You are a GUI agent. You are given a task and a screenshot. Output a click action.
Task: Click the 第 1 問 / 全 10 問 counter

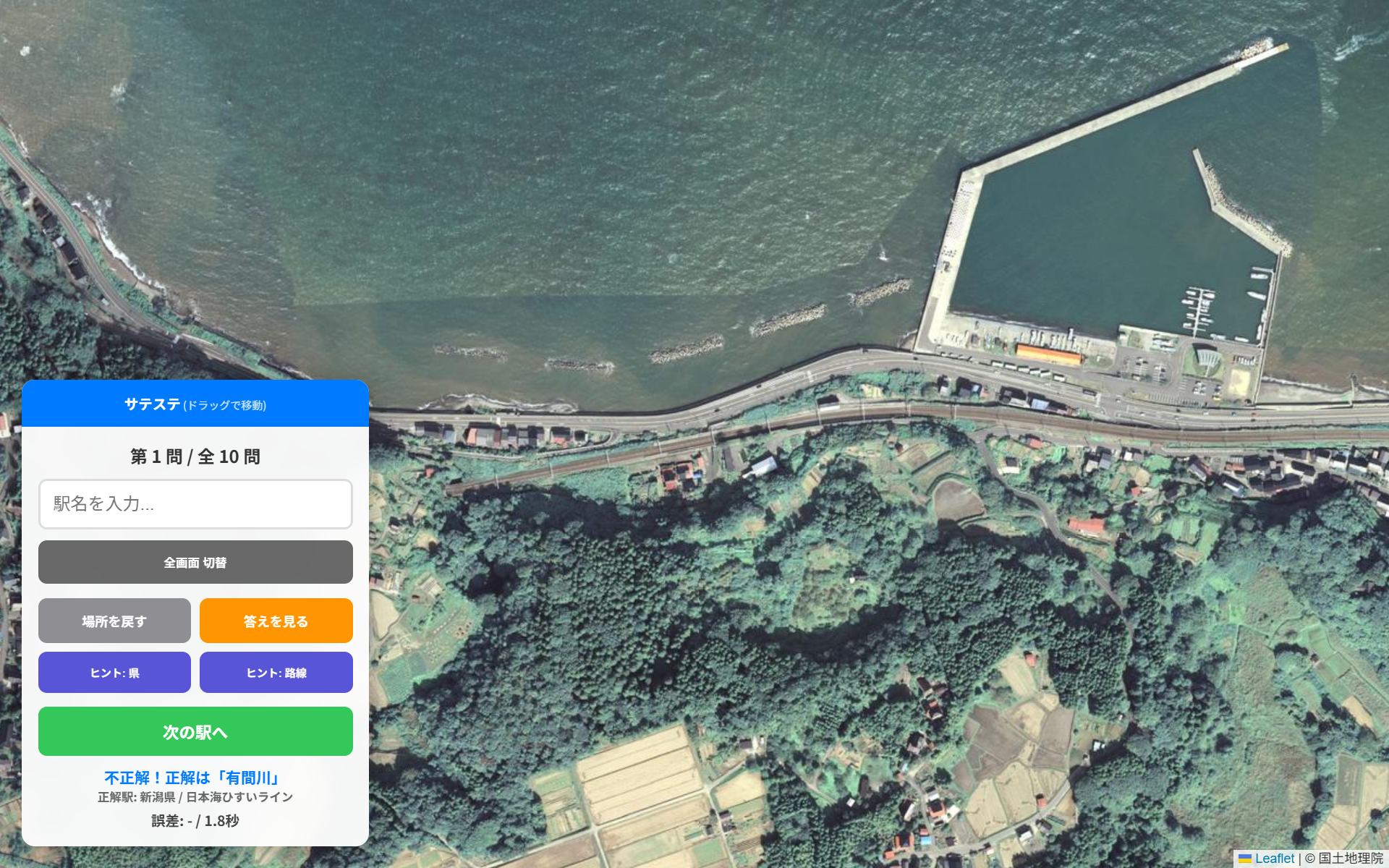(x=195, y=456)
